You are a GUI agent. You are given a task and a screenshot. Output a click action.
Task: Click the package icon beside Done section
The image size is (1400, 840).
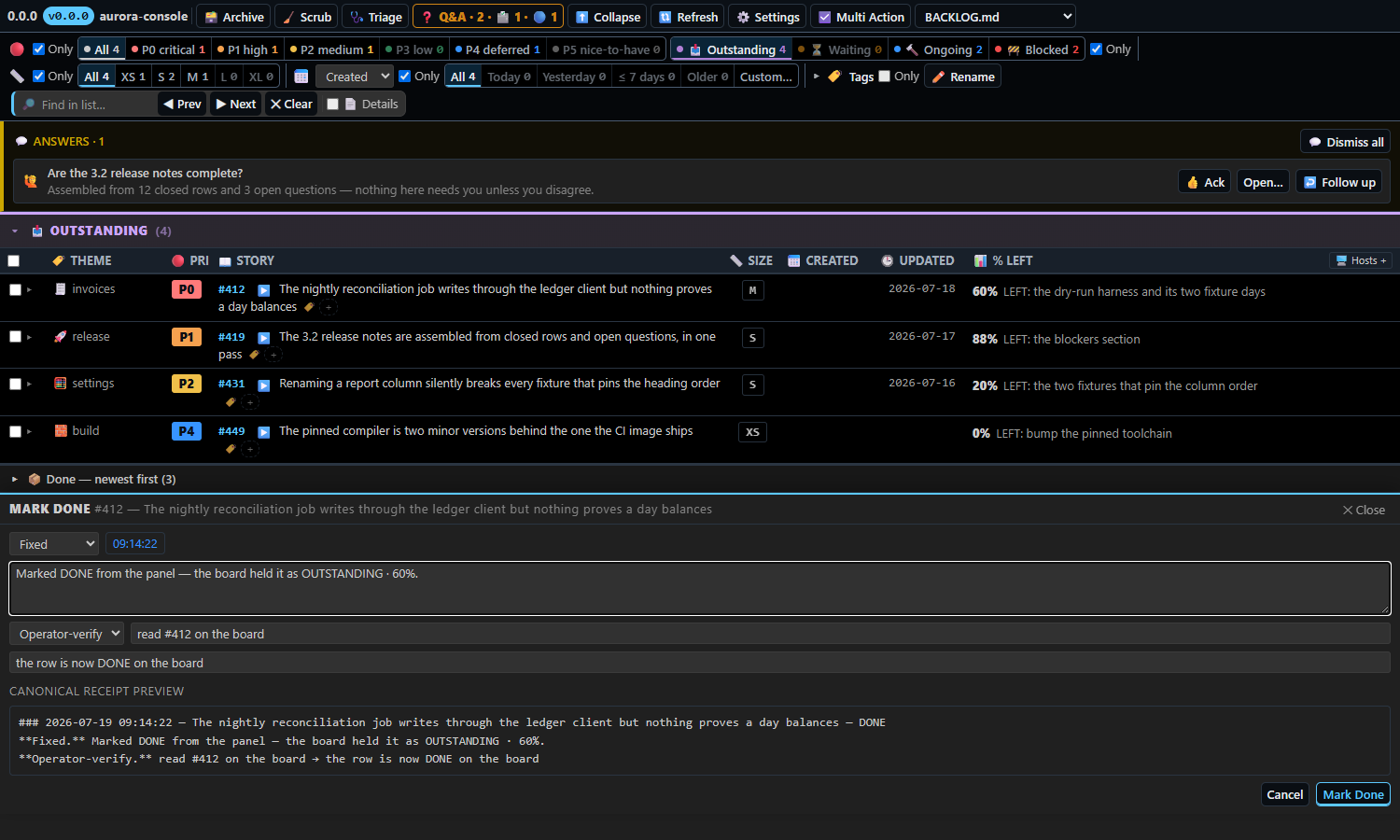(35, 480)
